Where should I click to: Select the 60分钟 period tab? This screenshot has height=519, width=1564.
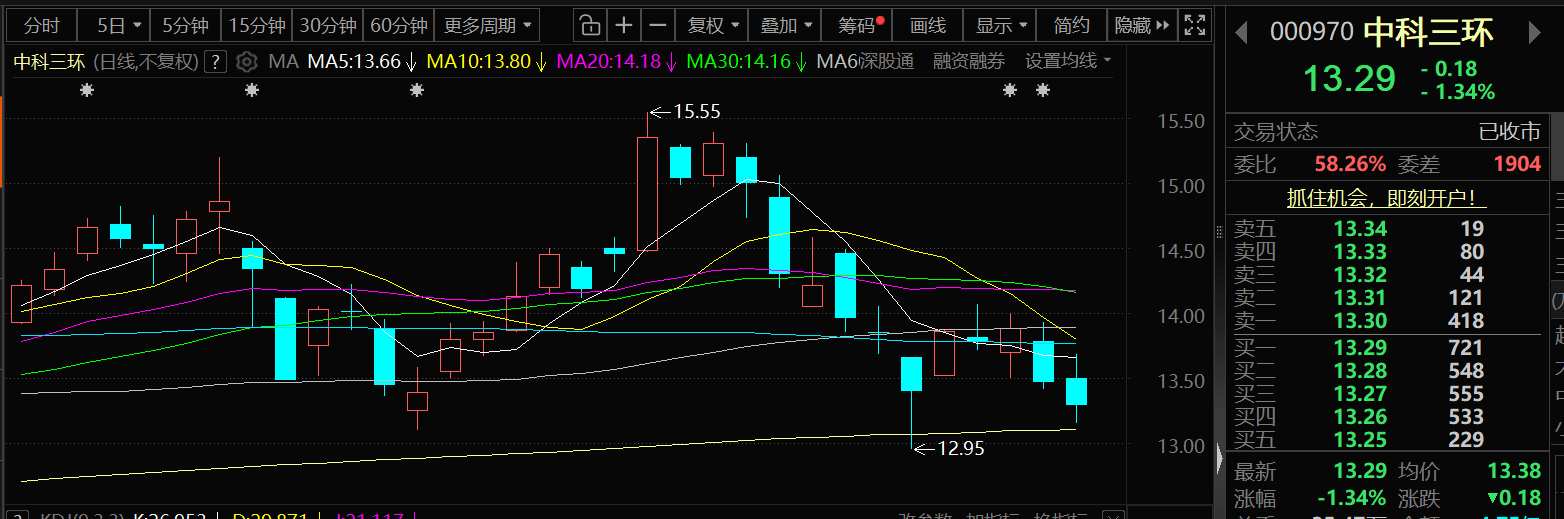398,26
